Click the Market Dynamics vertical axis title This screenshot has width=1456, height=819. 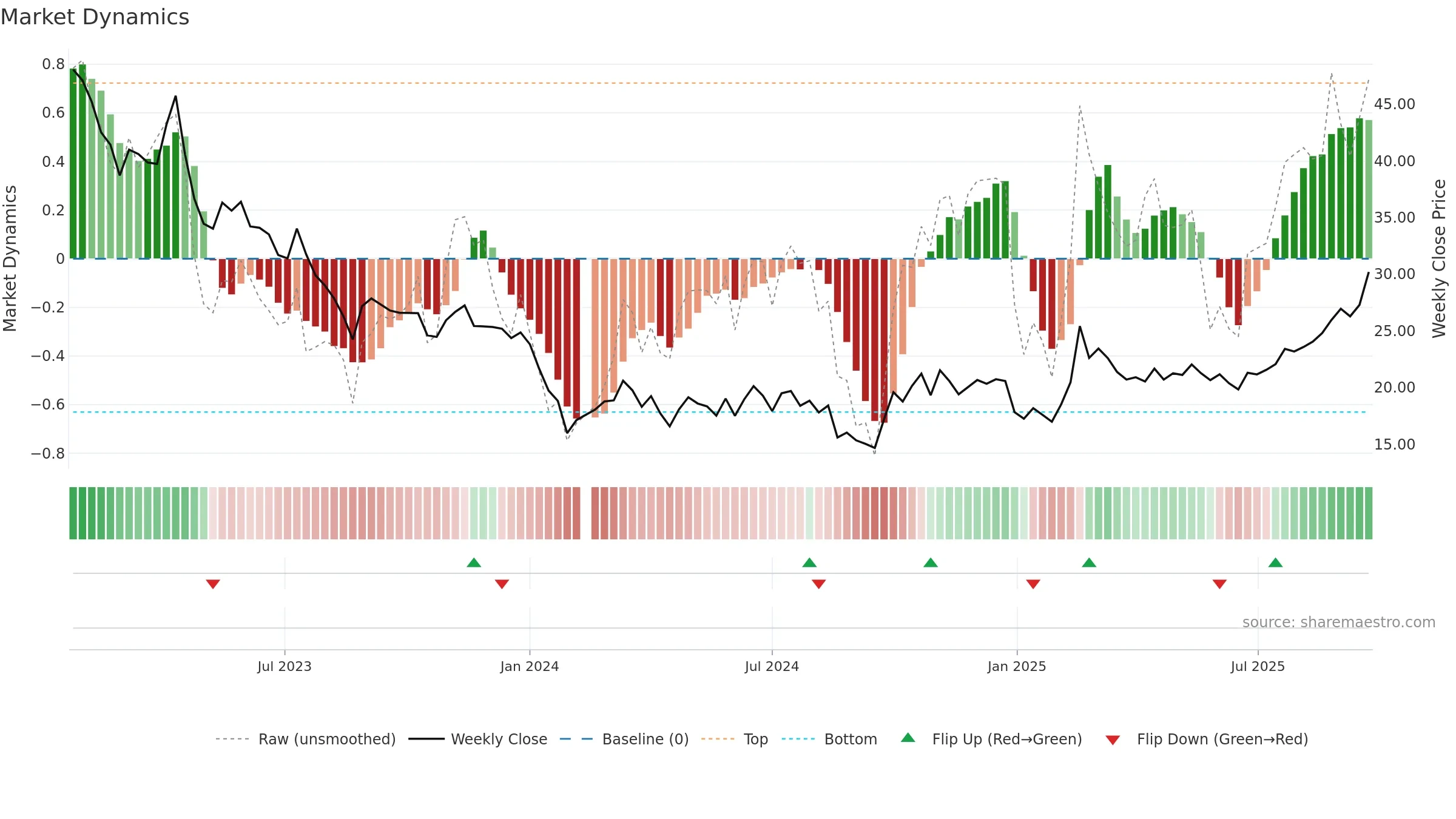pyautogui.click(x=10, y=258)
